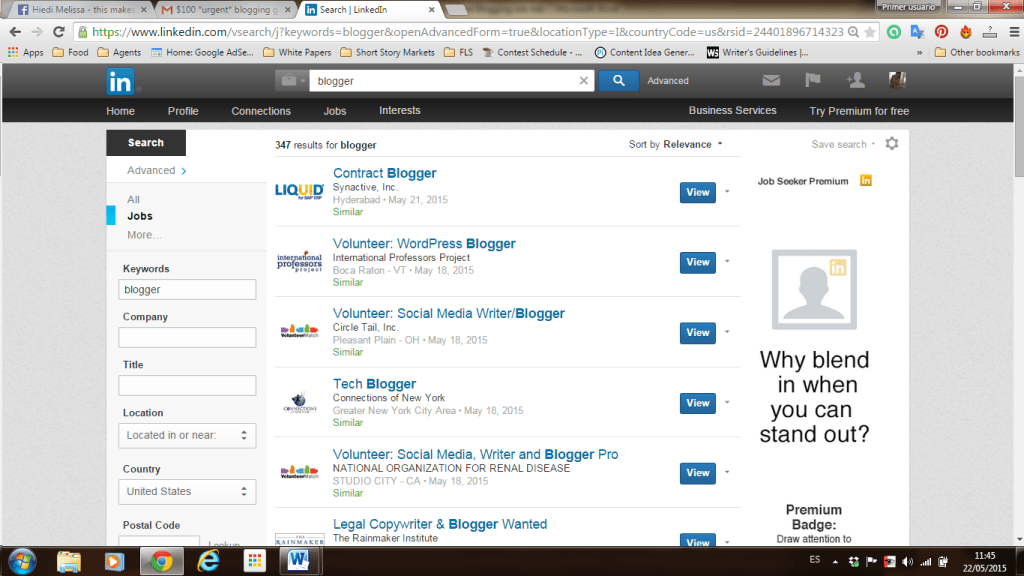Open the Legal Copywriter & Blogger Wanted link
This screenshot has height=576, width=1024.
click(440, 524)
